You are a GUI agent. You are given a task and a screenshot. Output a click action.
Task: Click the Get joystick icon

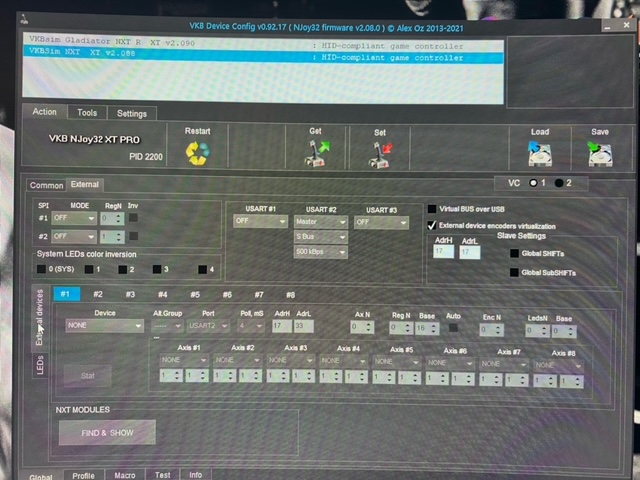pyautogui.click(x=317, y=152)
